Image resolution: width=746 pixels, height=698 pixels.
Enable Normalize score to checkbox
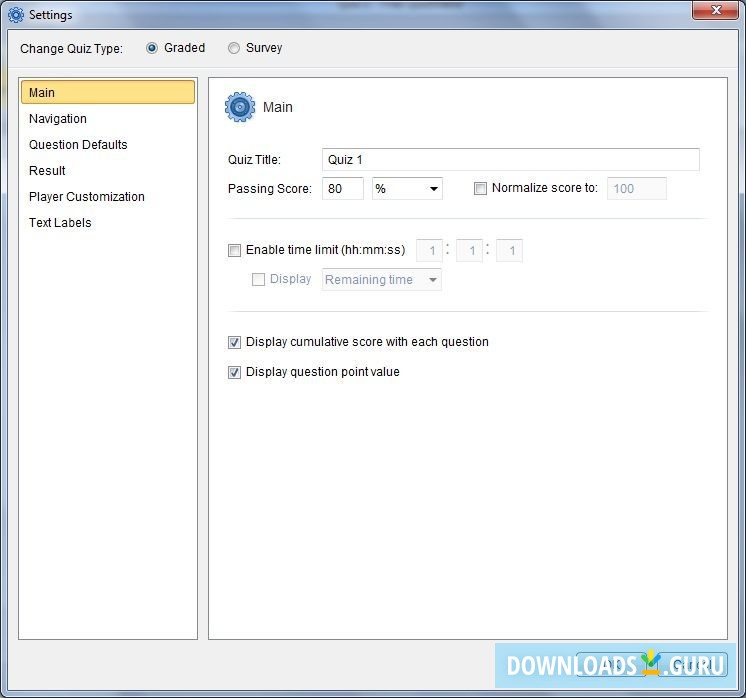pyautogui.click(x=480, y=188)
